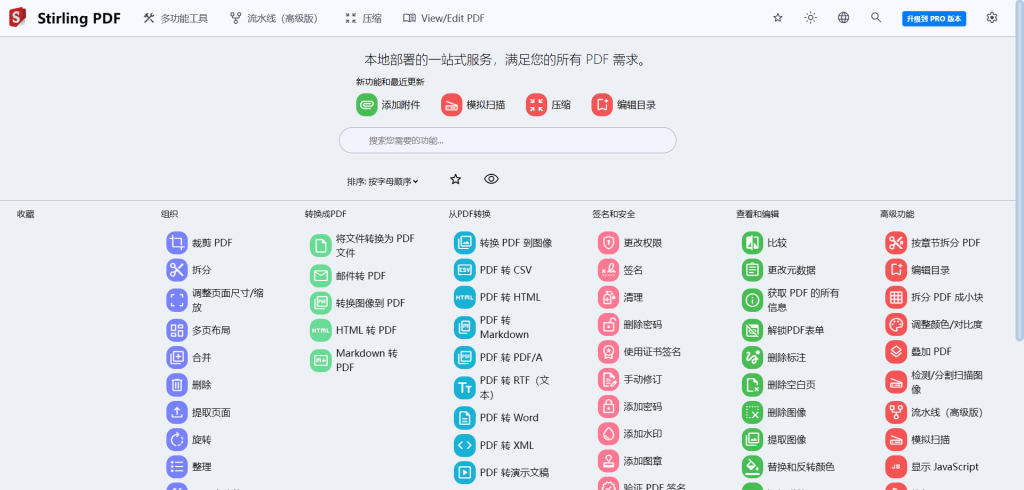Toggle the eye visibility icon below search
This screenshot has width=1024, height=490.
492,179
